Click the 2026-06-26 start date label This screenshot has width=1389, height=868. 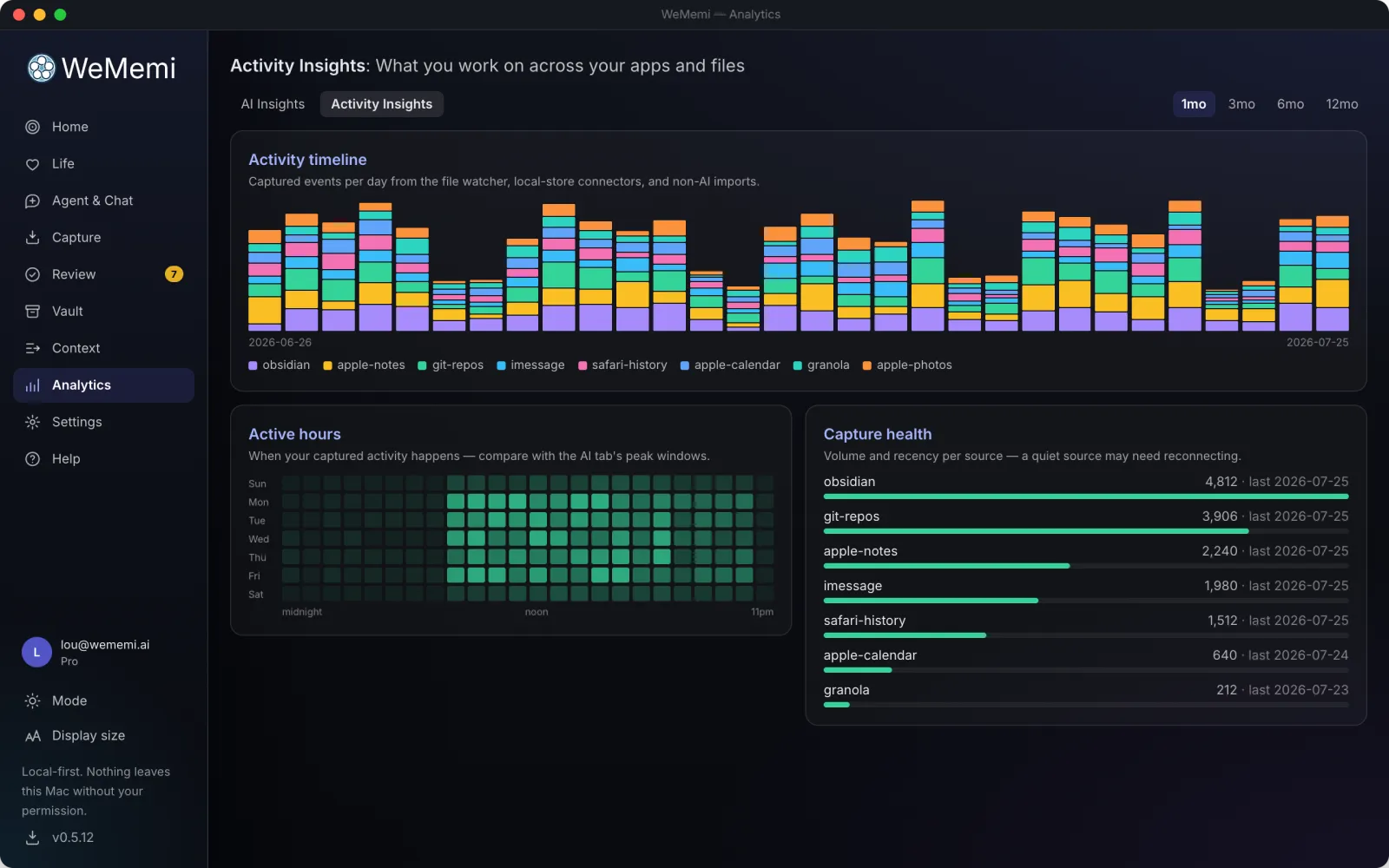(x=280, y=343)
